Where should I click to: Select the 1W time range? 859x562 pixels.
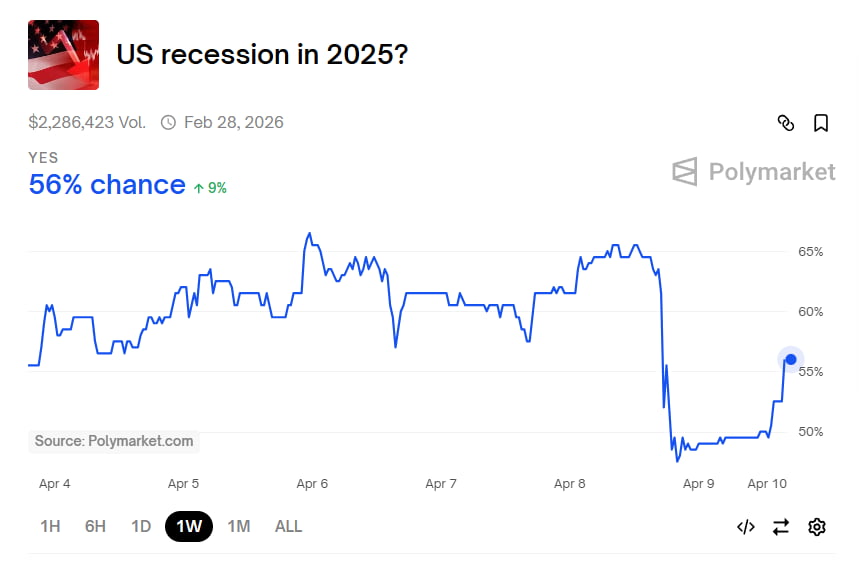click(x=189, y=526)
